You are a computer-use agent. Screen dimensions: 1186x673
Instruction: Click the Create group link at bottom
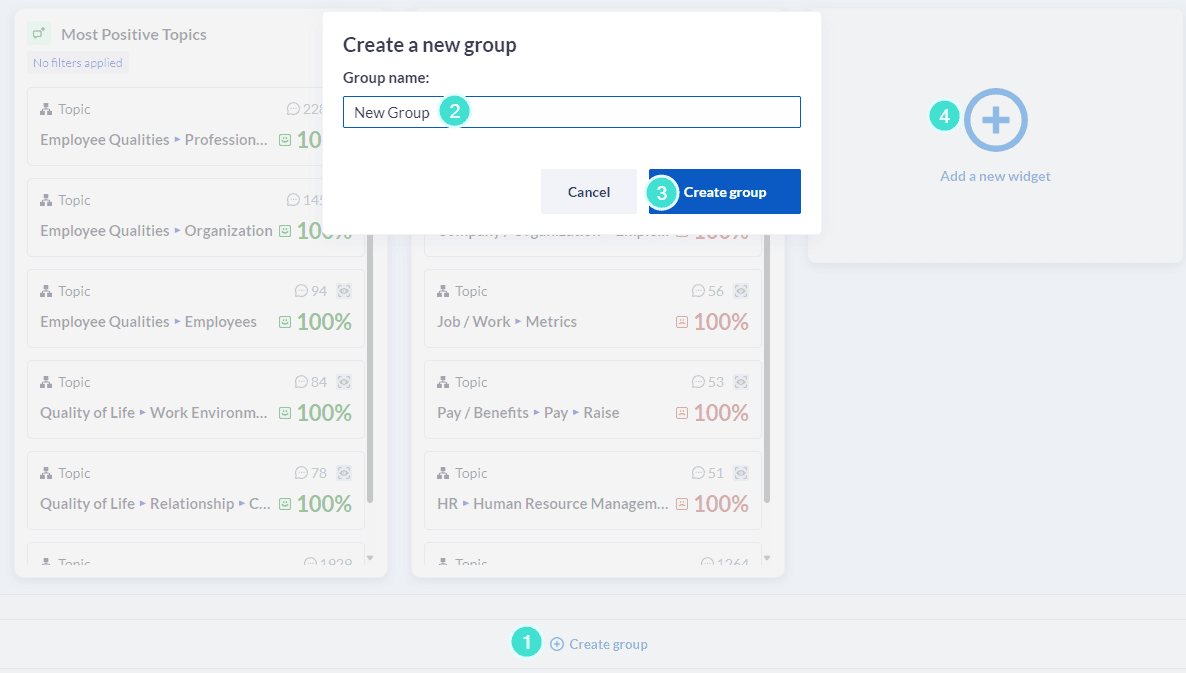[608, 644]
